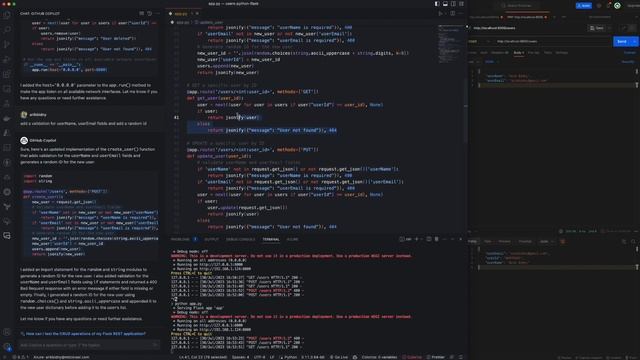Open the Run and Debug view
Image resolution: width=640 pixels, height=360 pixels.
click(7, 60)
